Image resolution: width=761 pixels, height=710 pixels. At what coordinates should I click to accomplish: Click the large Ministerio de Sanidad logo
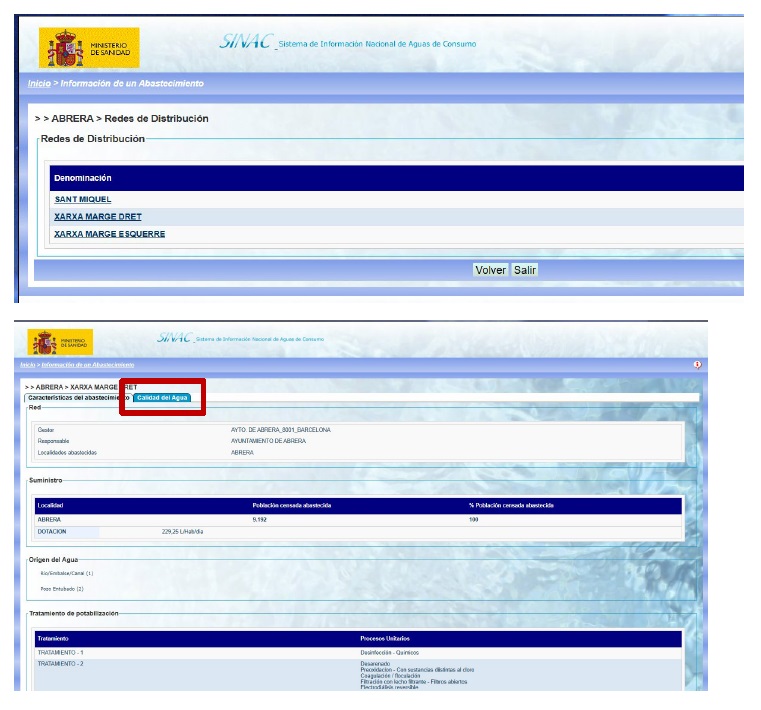tap(88, 47)
